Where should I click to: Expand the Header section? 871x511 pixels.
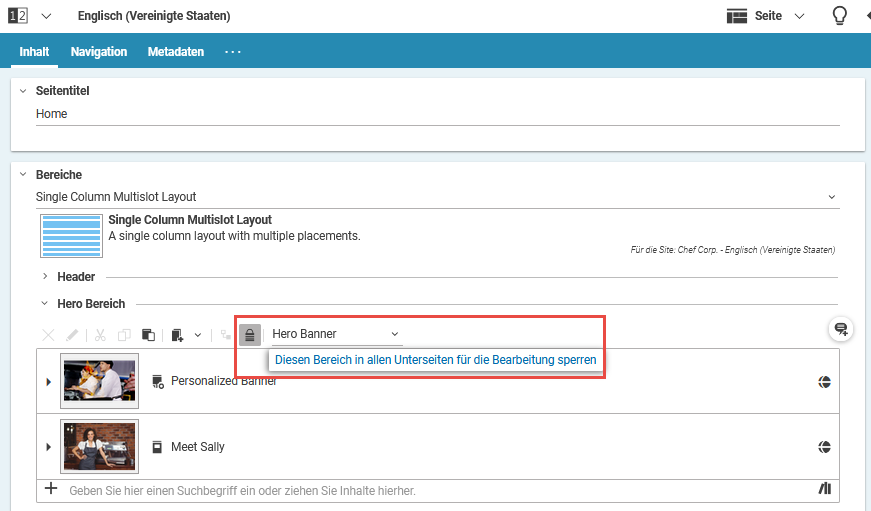[45, 277]
